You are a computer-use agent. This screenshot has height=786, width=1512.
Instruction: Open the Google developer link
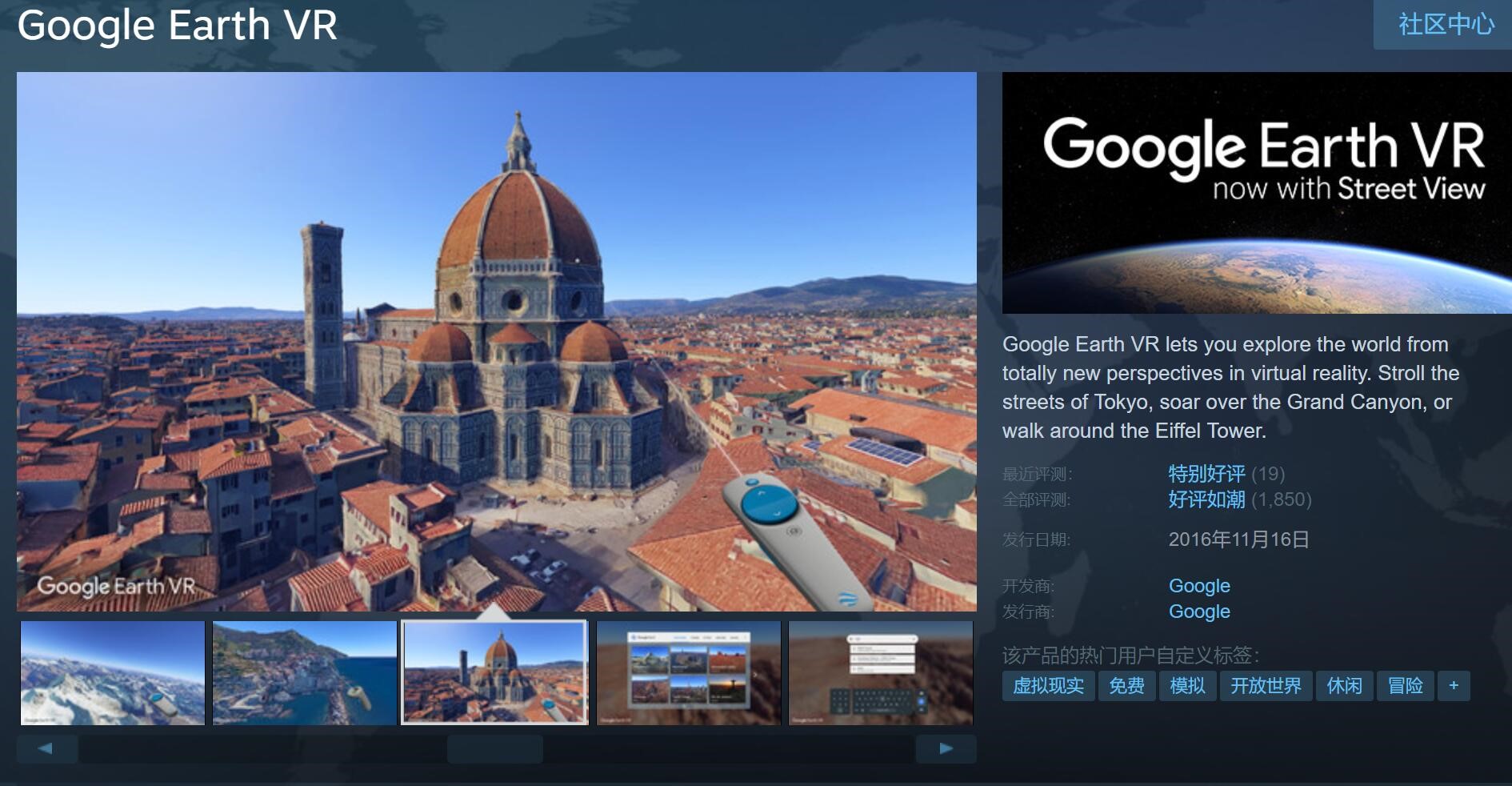point(1199,586)
